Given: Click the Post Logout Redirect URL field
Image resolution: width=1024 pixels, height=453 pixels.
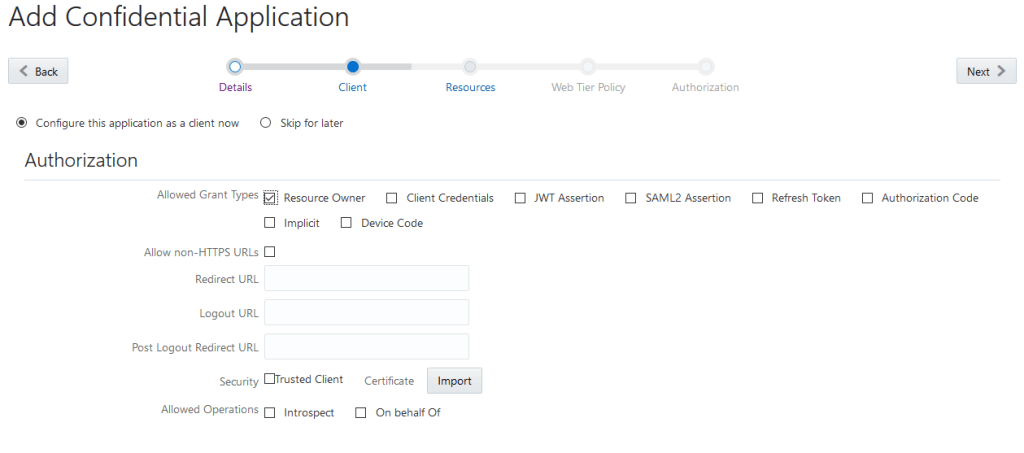Looking at the screenshot, I should coord(366,346).
